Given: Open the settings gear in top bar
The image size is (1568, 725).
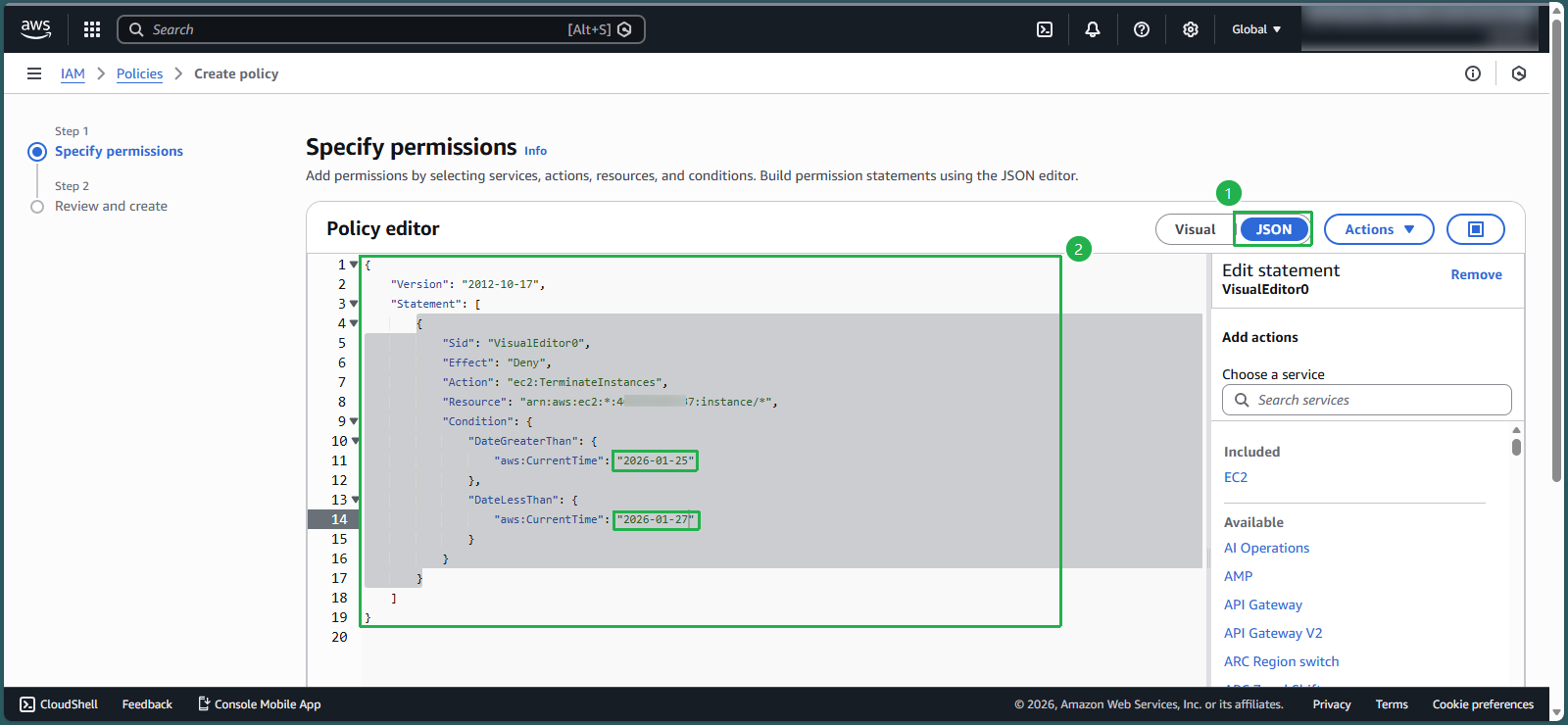Looking at the screenshot, I should tap(1191, 29).
